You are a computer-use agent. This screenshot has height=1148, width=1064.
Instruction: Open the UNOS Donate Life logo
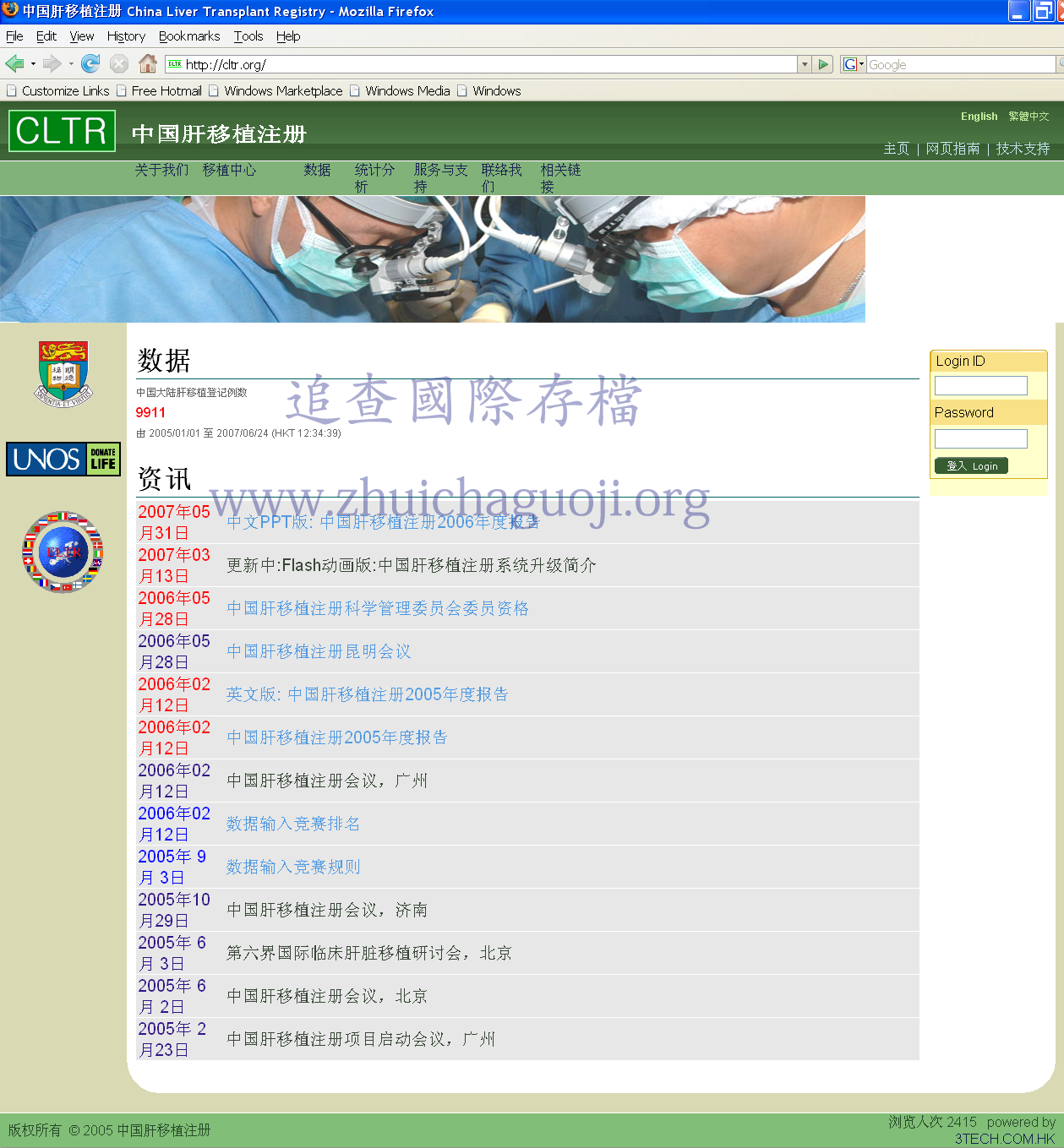pyautogui.click(x=63, y=459)
